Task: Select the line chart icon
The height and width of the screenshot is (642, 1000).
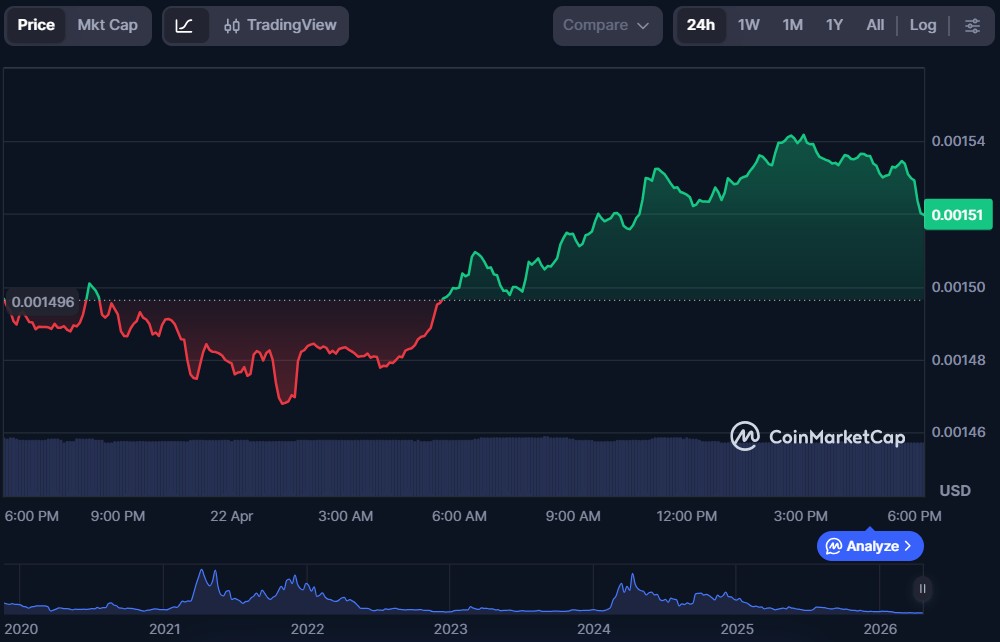Action: [x=185, y=25]
